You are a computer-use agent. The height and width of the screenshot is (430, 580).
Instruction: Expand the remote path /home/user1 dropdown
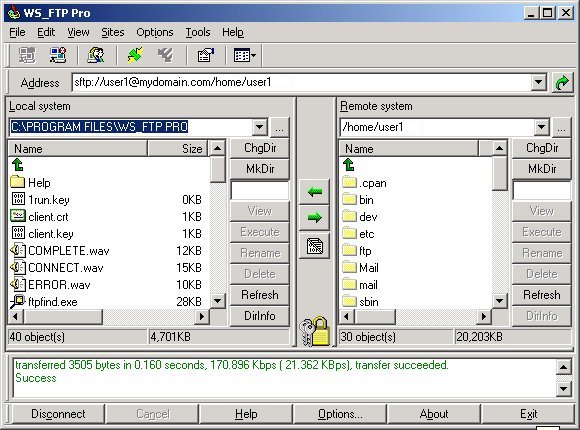coord(542,127)
